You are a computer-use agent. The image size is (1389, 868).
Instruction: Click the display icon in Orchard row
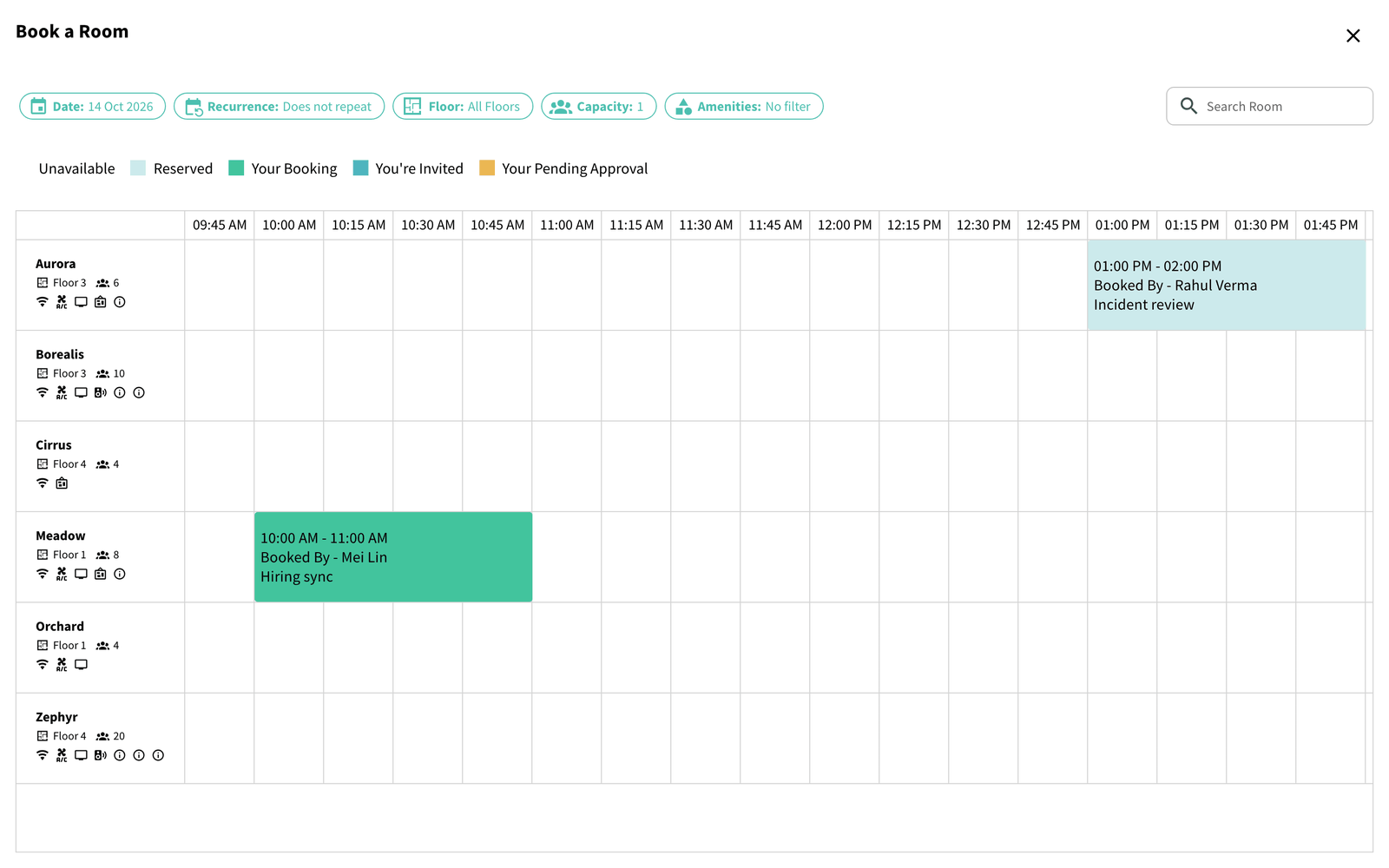(x=81, y=665)
